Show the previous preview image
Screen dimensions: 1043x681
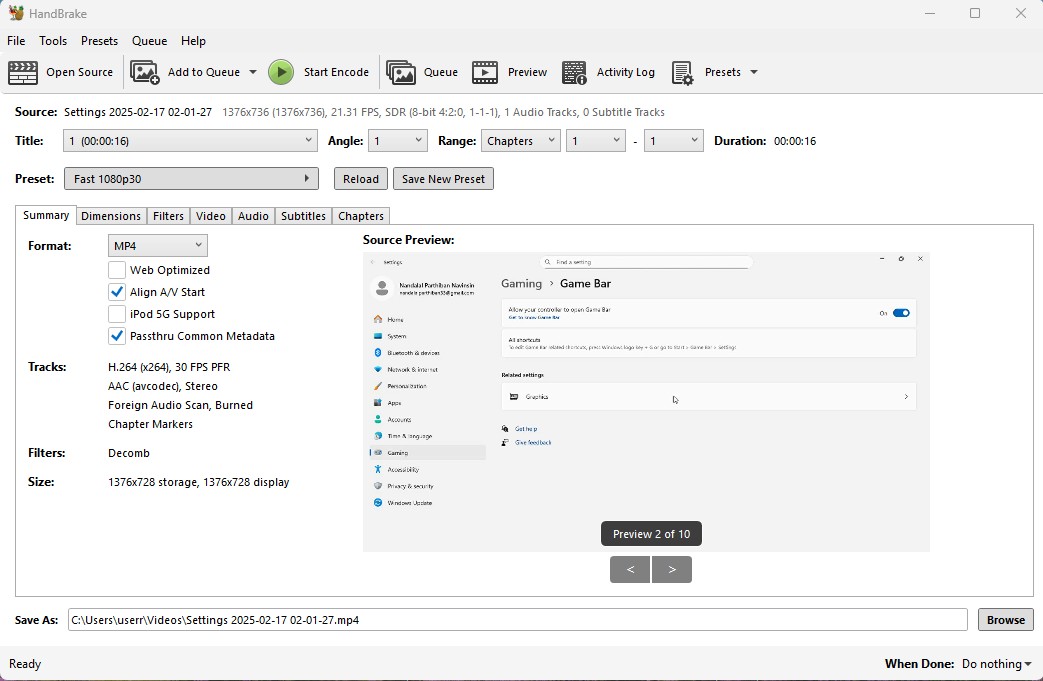[x=630, y=569]
